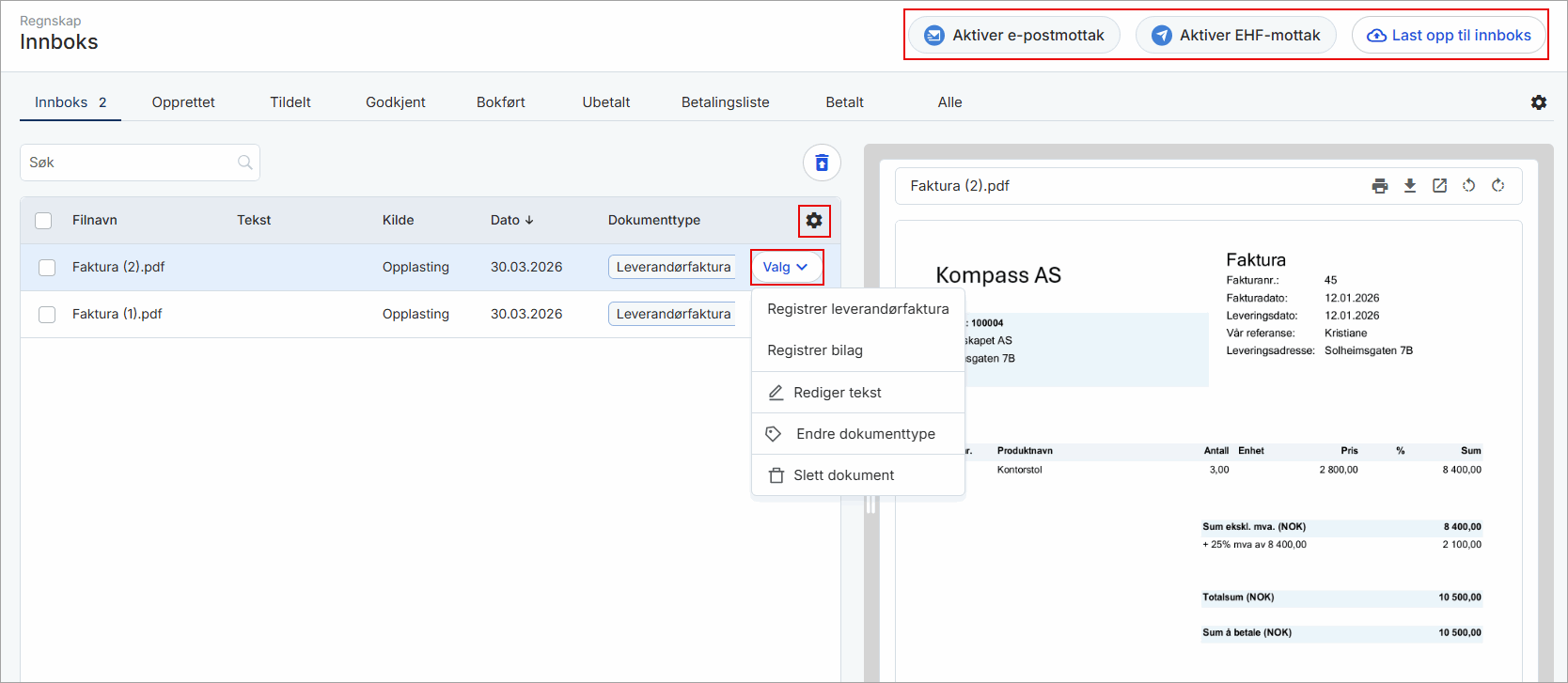Select all files with header checkbox
1568x683 pixels.
point(43,221)
